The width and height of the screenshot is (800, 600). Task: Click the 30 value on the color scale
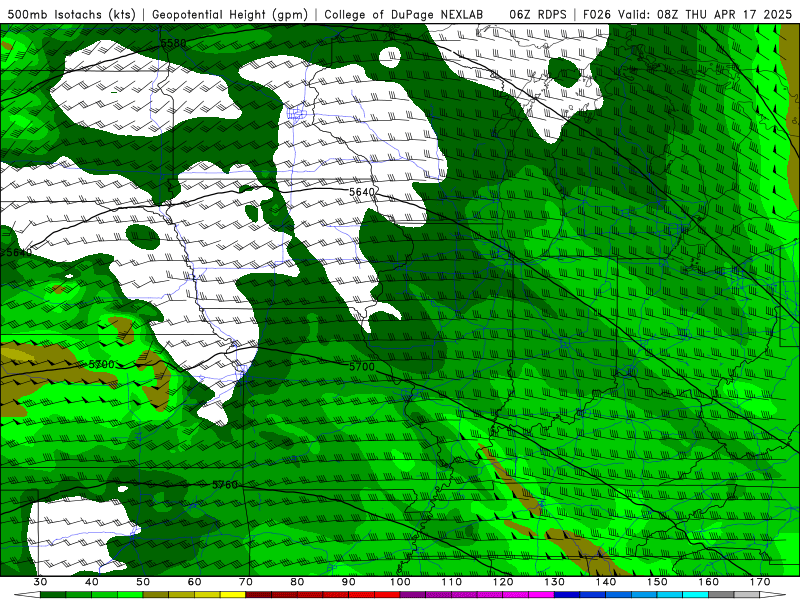click(x=40, y=582)
